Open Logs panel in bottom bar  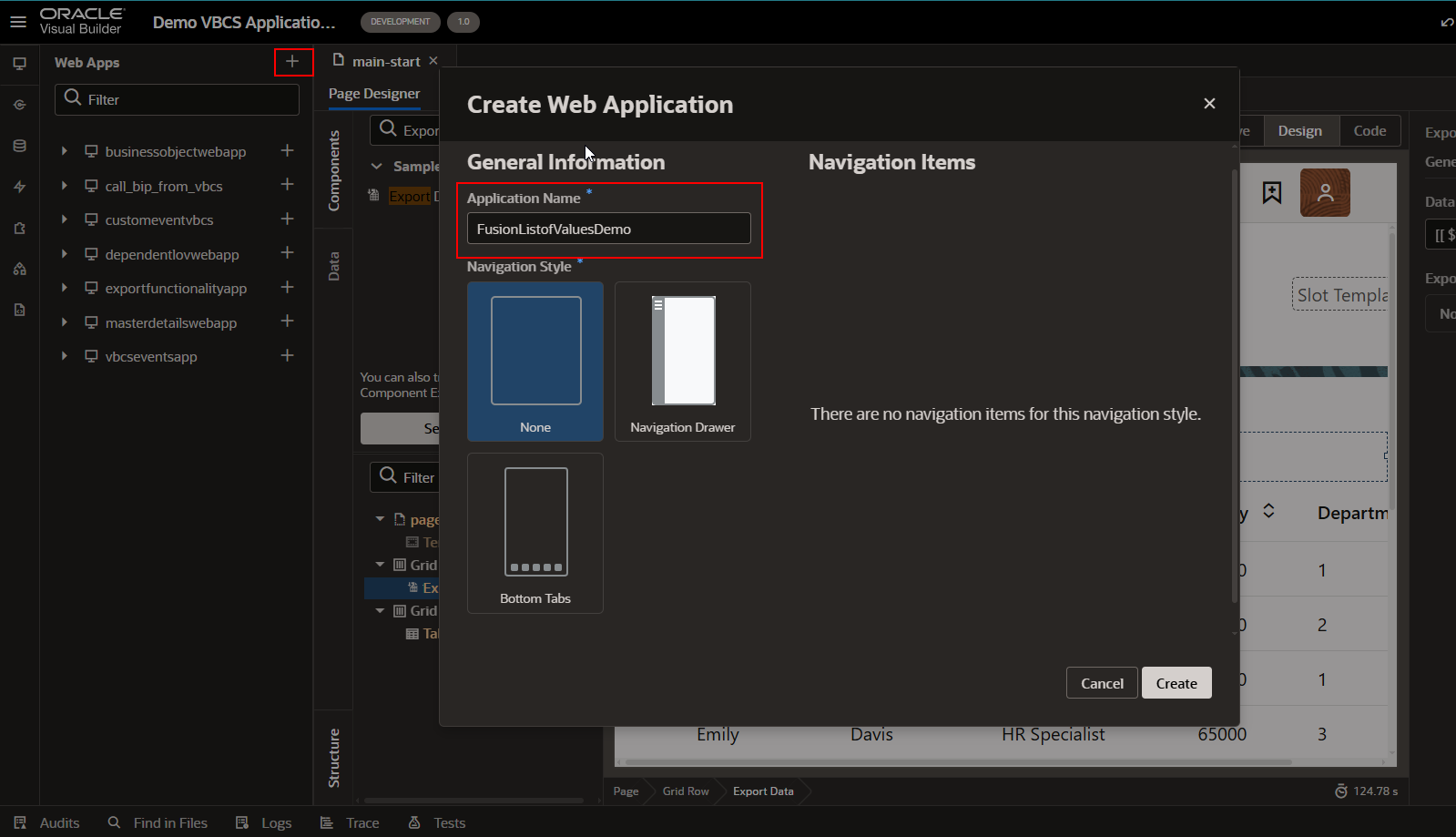264,822
